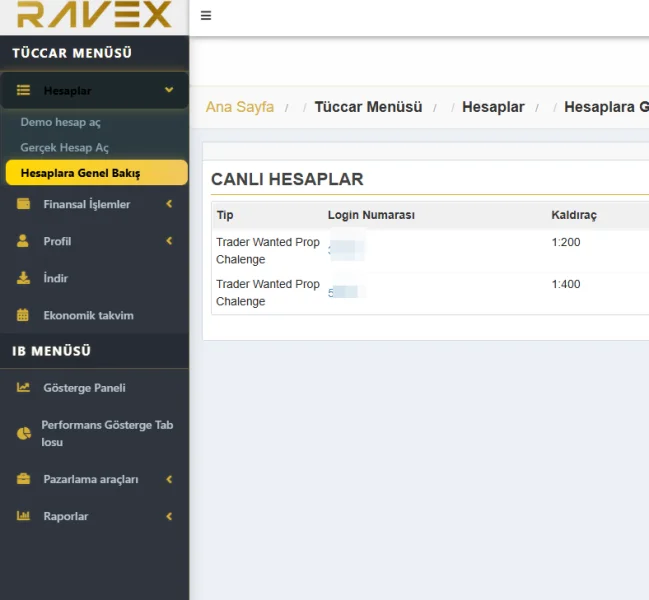649x600 pixels.
Task: Select Trader Wanted Prop Chalenge 1:200 row
Action: pos(430,251)
